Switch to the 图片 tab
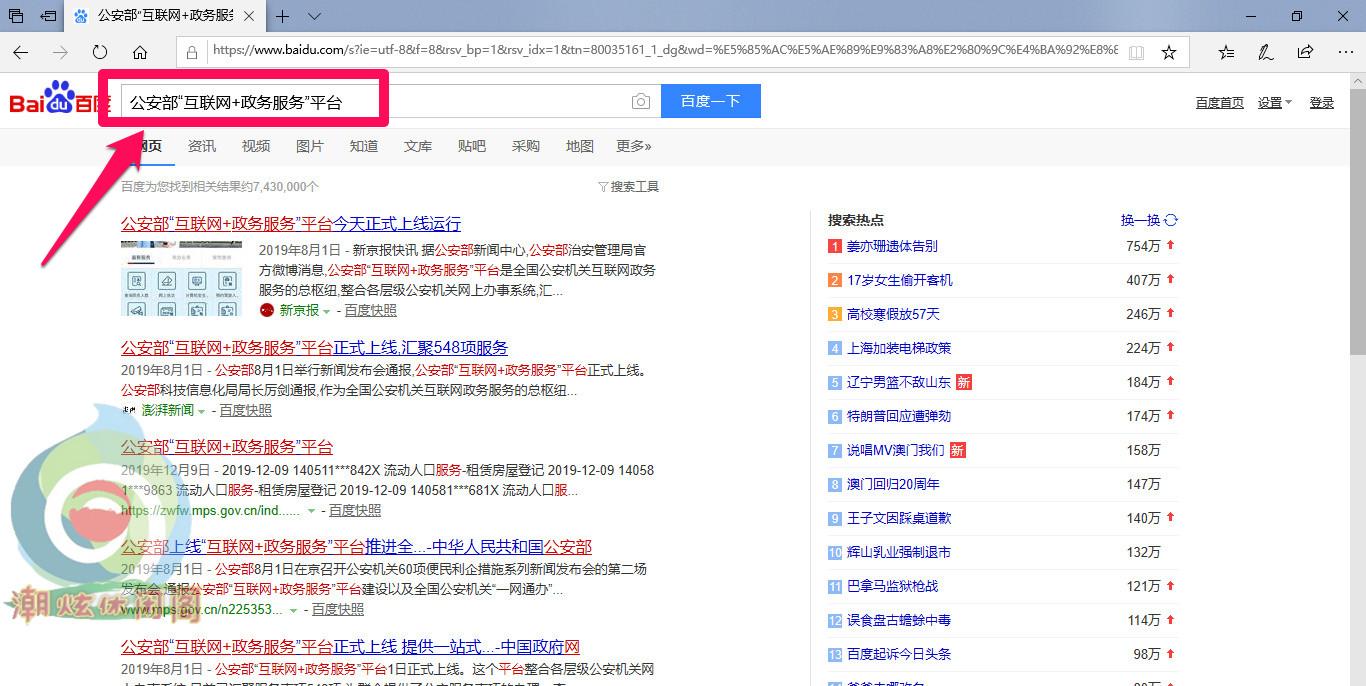This screenshot has width=1366, height=686. pyautogui.click(x=310, y=146)
